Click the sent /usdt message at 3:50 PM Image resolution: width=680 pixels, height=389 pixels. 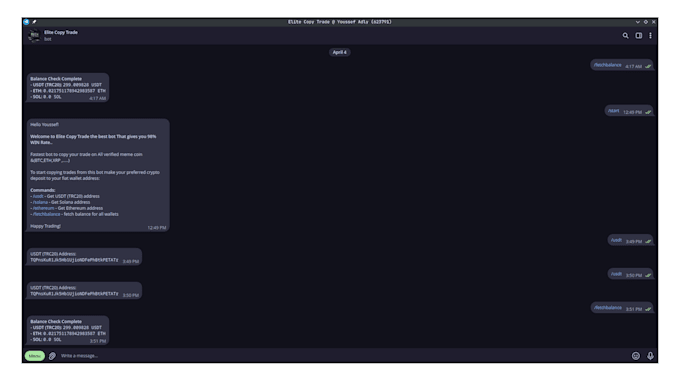[x=630, y=274]
